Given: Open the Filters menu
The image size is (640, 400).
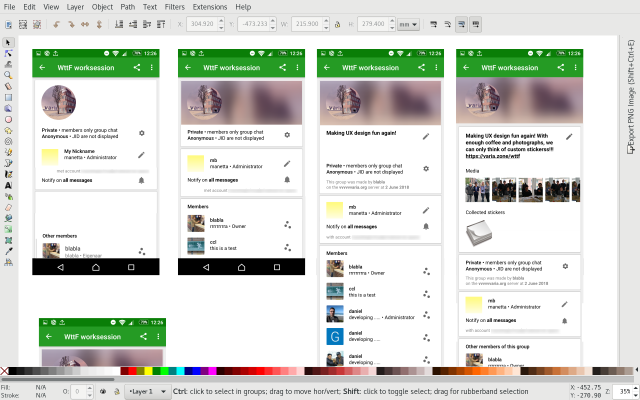Looking at the screenshot, I should [x=175, y=6].
